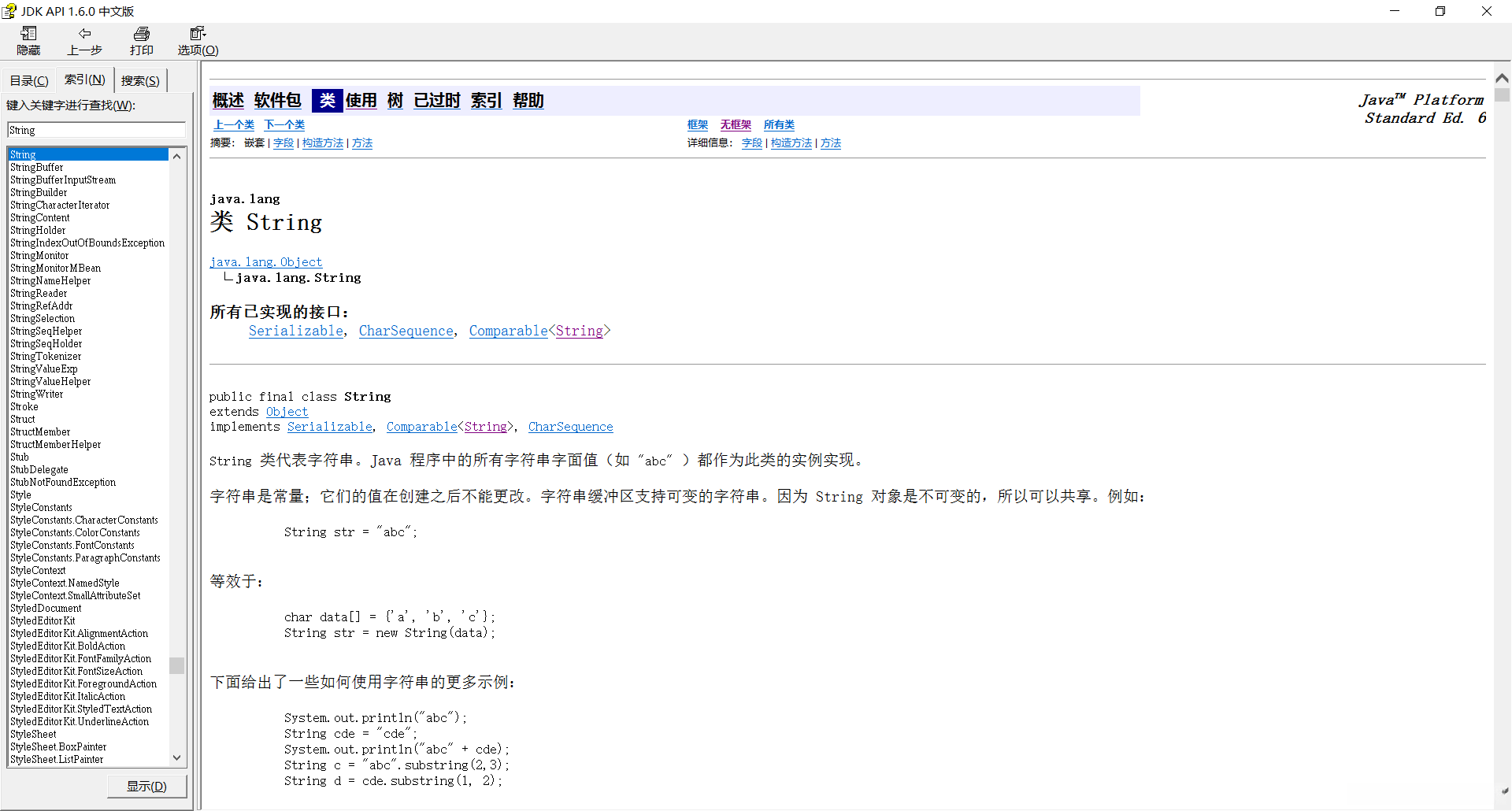1512x811 pixels.
Task: Click the 无框架 no-frames link
Action: pyautogui.click(x=735, y=124)
